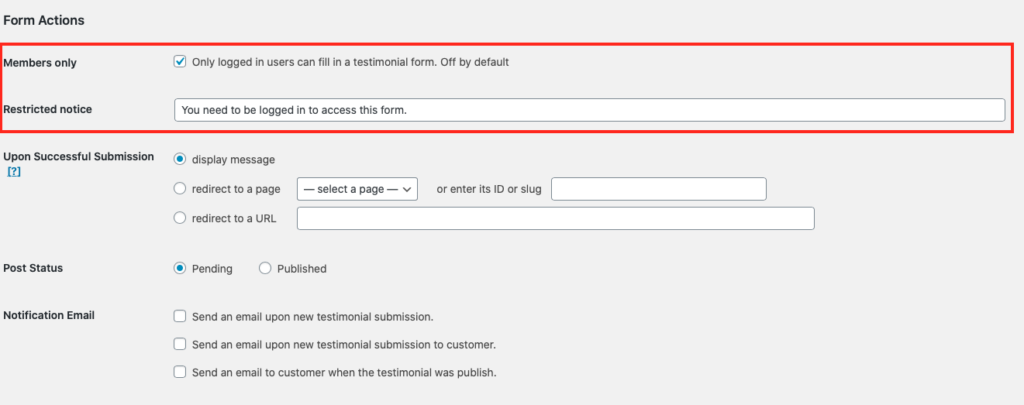Click the dropdown chevron of select a page
This screenshot has height=405, width=1024.
click(407, 189)
